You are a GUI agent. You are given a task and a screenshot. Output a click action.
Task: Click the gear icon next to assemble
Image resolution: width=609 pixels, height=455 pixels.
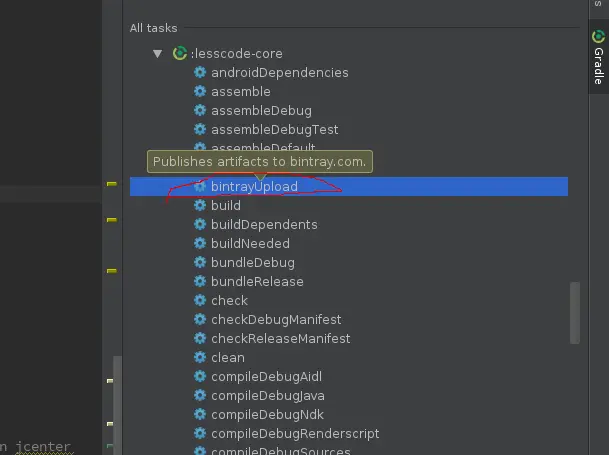200,91
